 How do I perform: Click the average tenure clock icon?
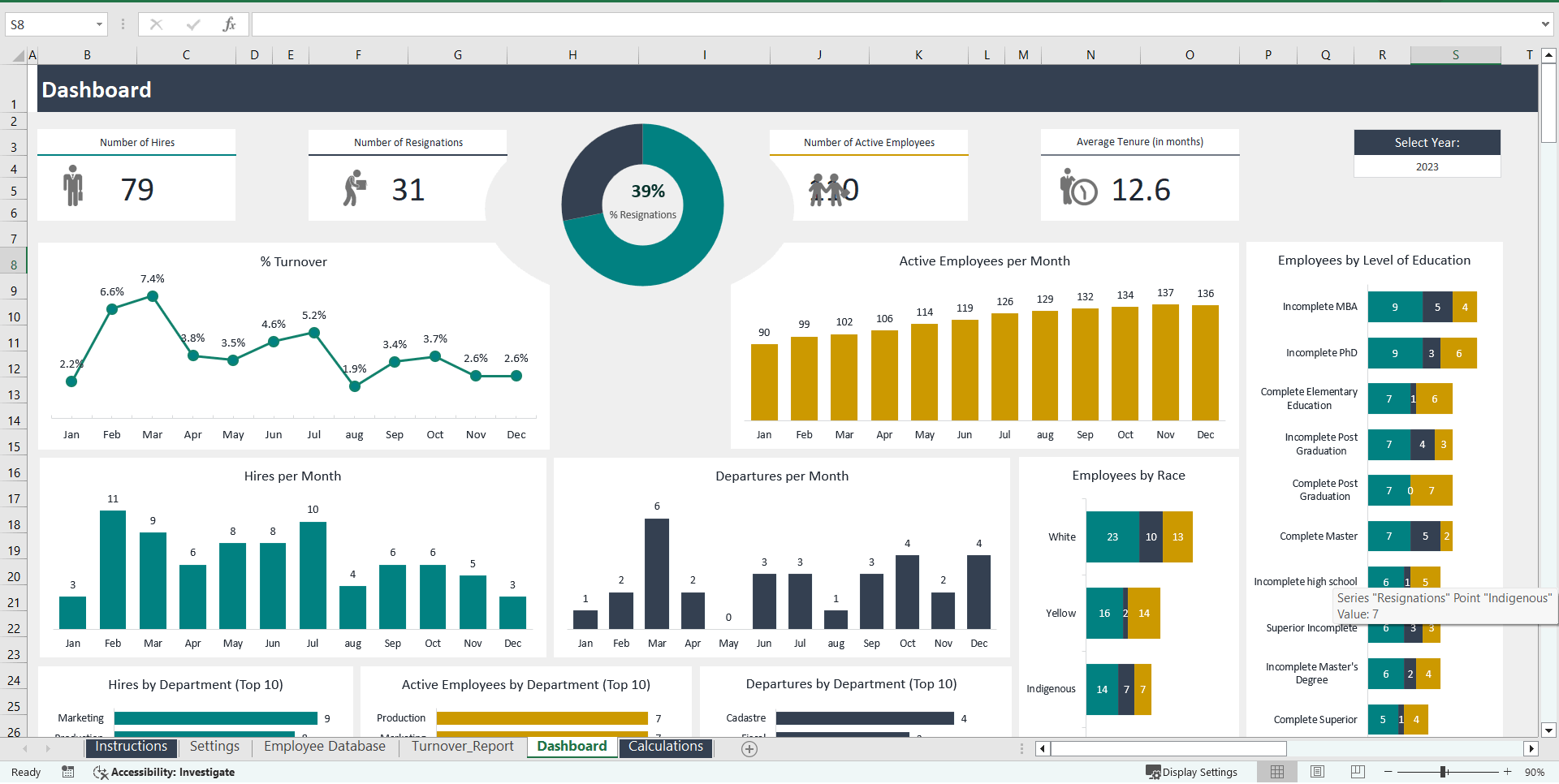(1078, 187)
